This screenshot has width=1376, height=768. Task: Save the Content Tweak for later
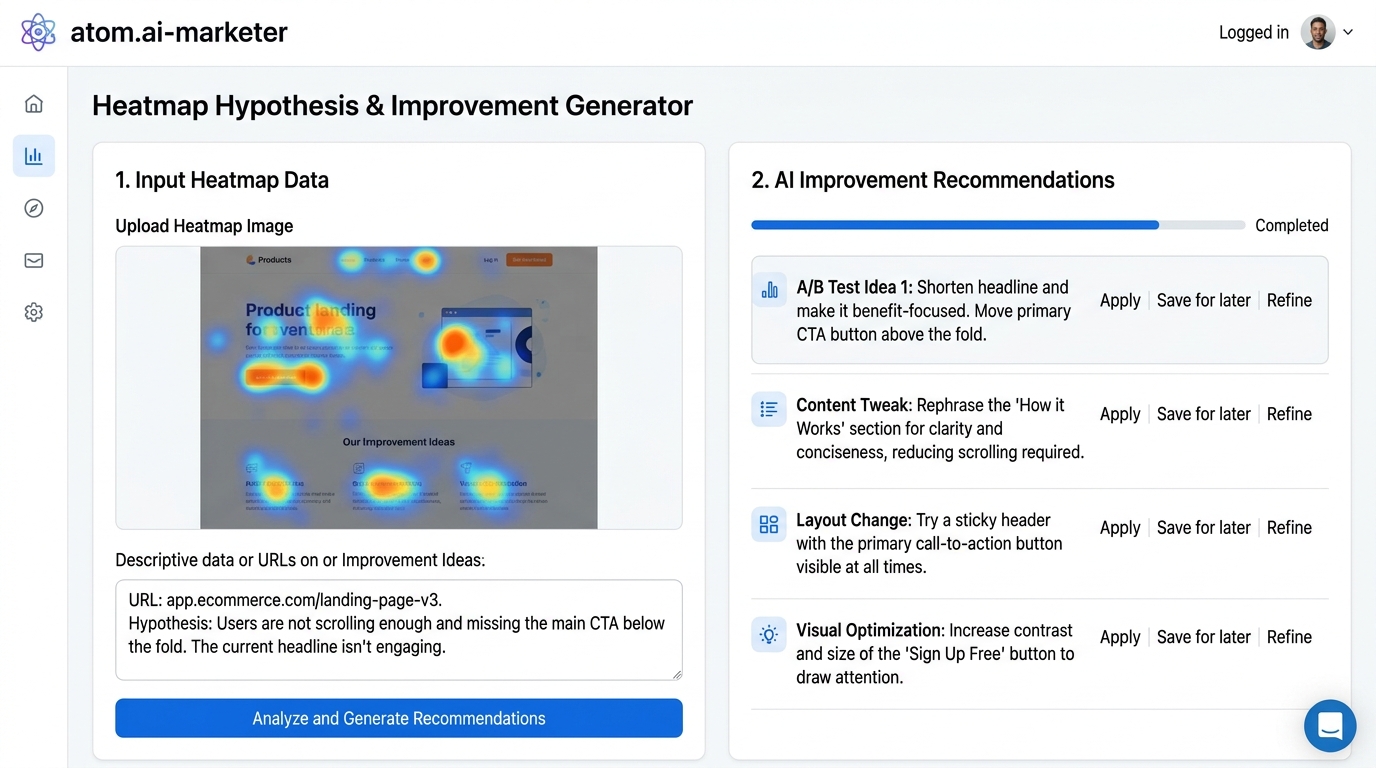tap(1203, 414)
